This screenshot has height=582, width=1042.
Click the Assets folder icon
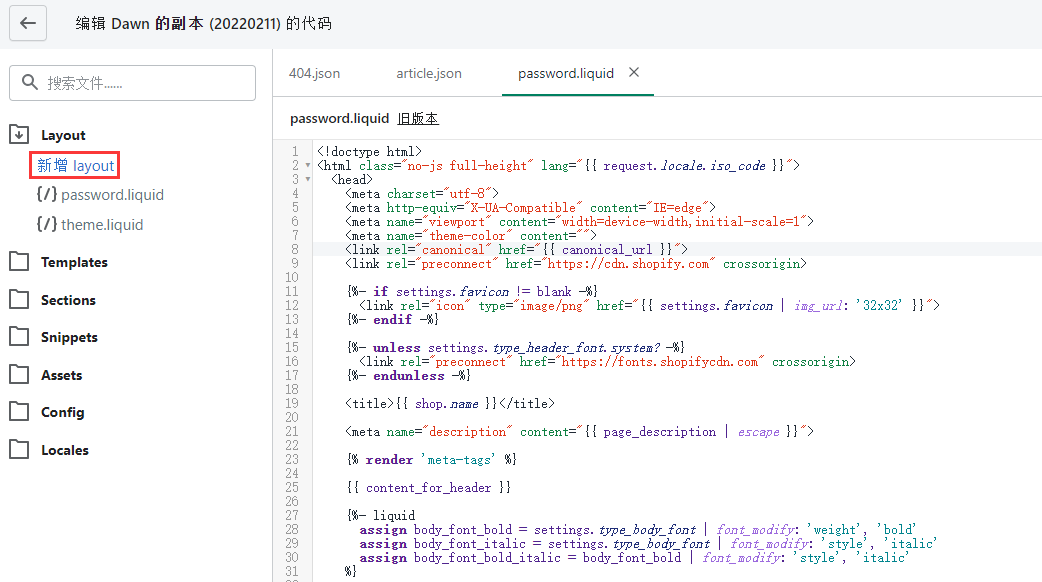click(x=19, y=375)
